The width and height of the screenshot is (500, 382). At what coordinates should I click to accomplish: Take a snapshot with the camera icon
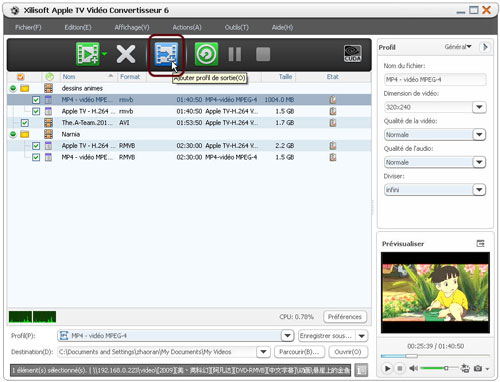click(478, 368)
